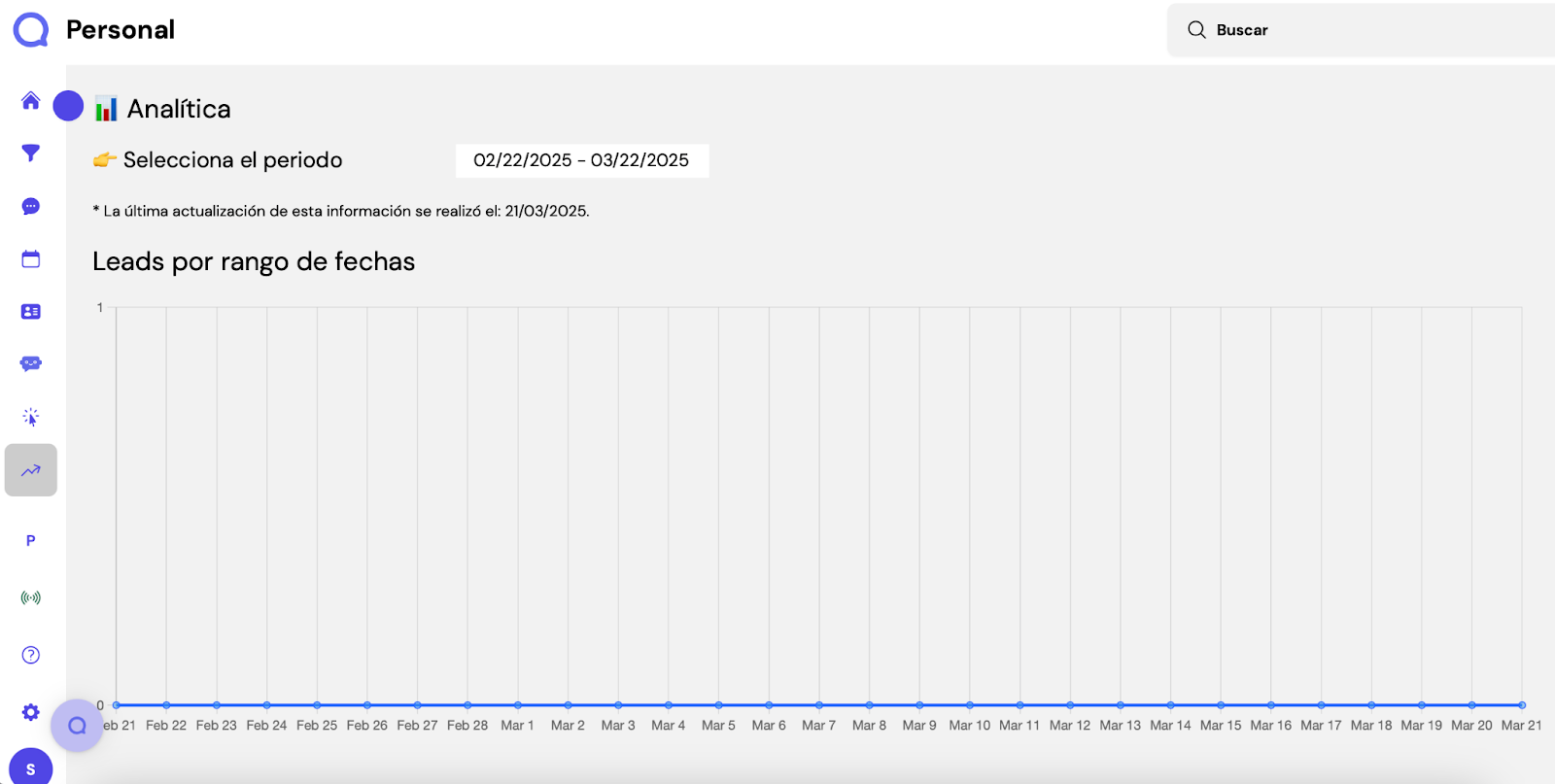
Task: Click the Feb 22 data point on chart
Action: pyautogui.click(x=166, y=705)
